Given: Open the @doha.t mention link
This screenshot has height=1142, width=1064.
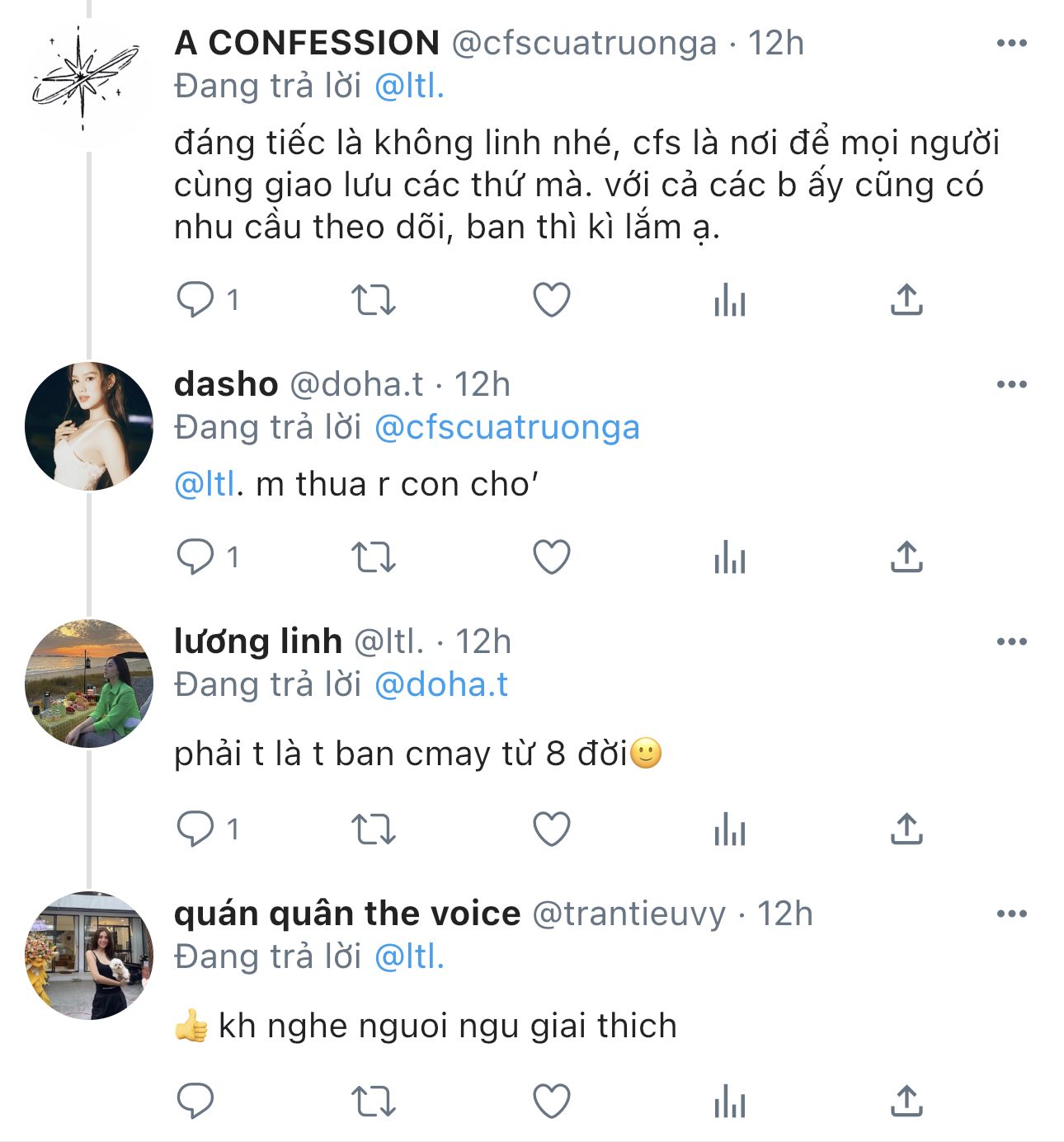Looking at the screenshot, I should click(x=441, y=684).
